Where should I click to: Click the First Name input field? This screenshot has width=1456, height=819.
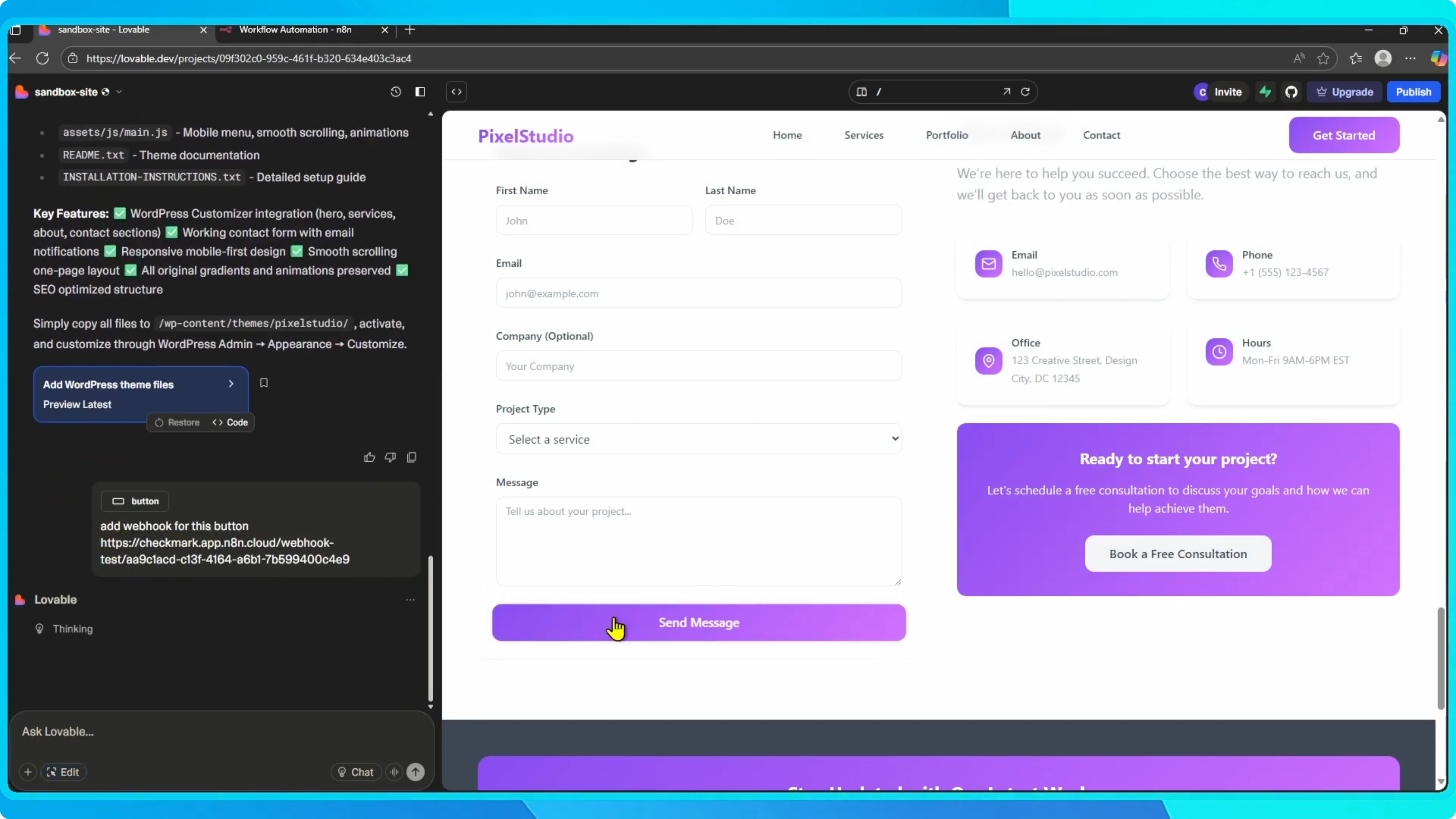pos(594,220)
